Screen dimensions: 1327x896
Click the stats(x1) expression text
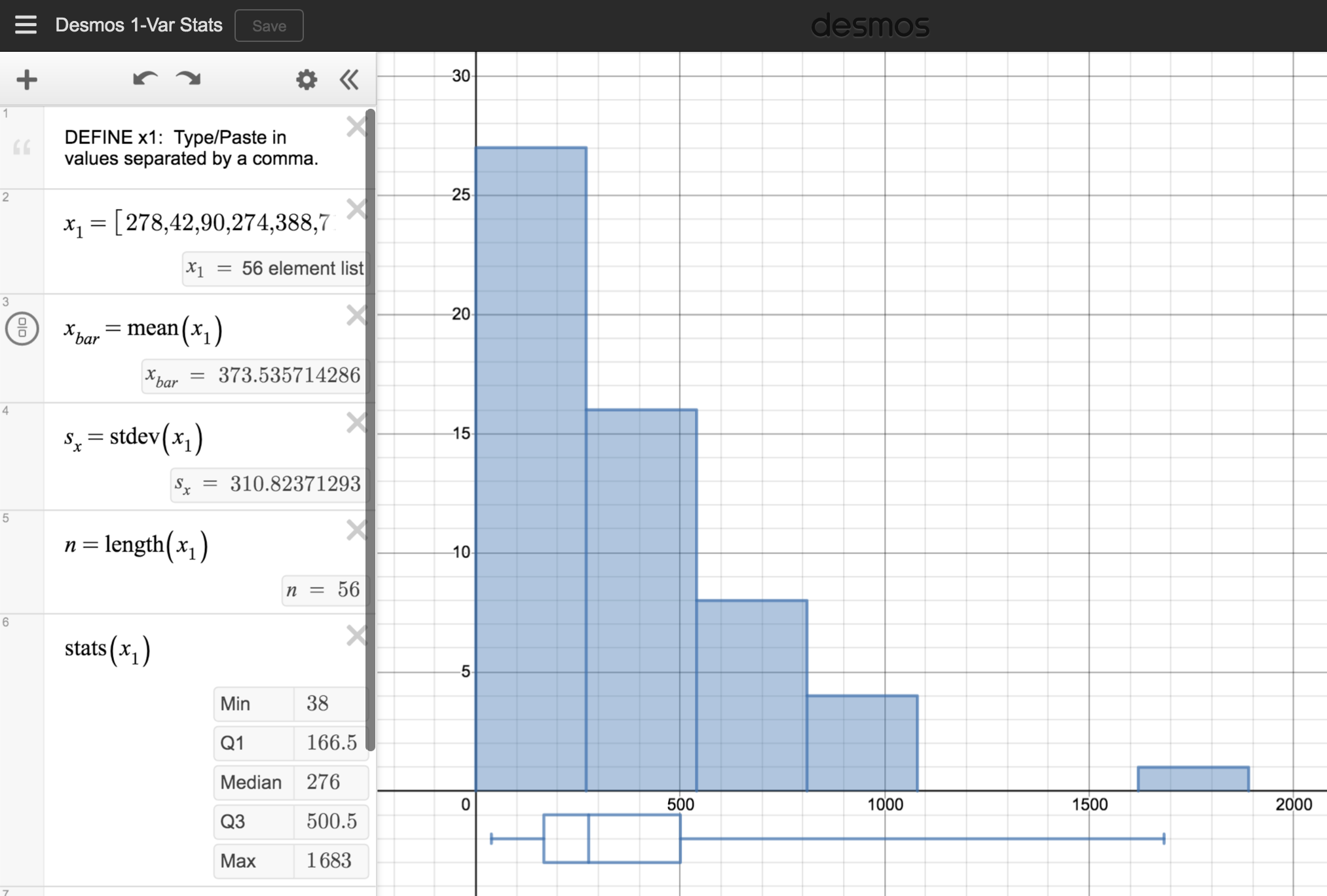point(107,649)
